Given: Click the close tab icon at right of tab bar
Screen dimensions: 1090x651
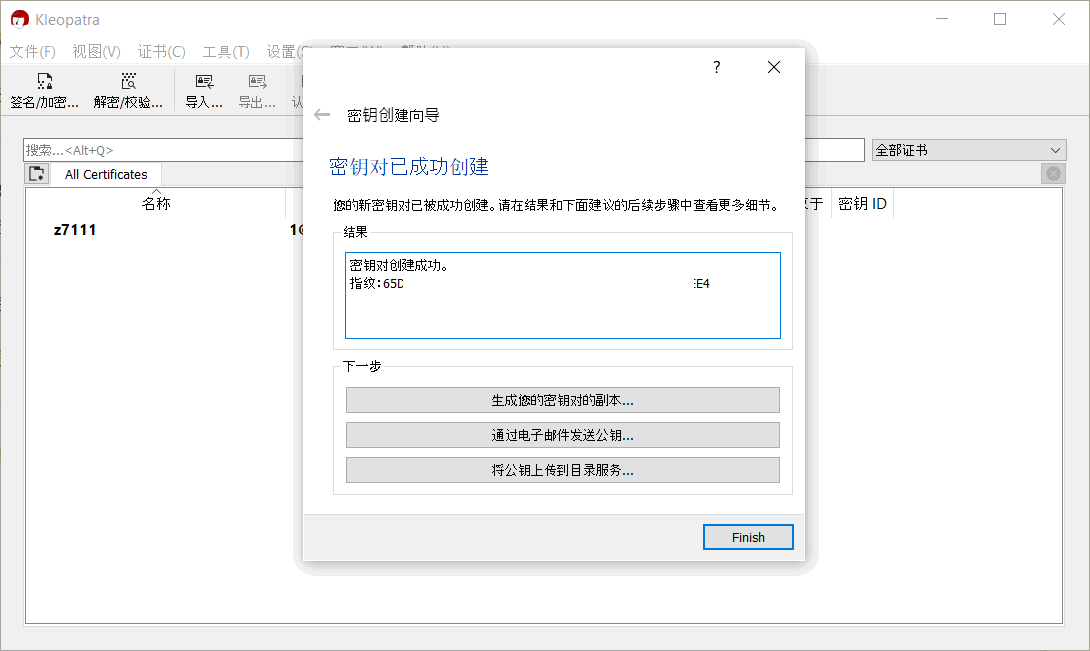Looking at the screenshot, I should 1053,173.
